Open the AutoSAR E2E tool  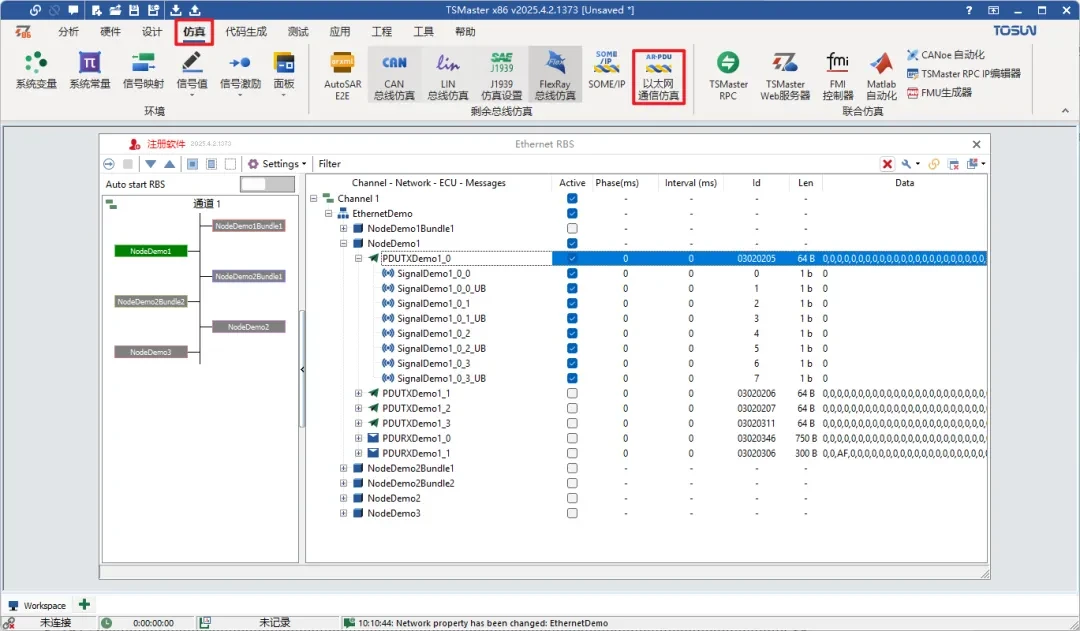click(343, 75)
